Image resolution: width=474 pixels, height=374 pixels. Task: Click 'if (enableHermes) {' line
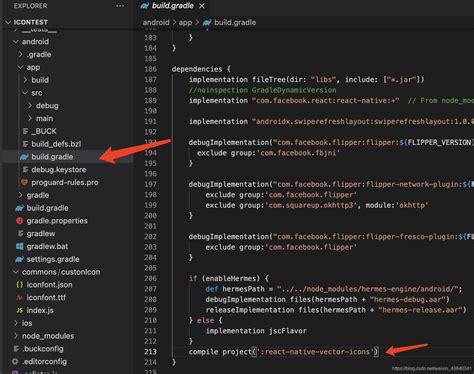[x=229, y=278]
